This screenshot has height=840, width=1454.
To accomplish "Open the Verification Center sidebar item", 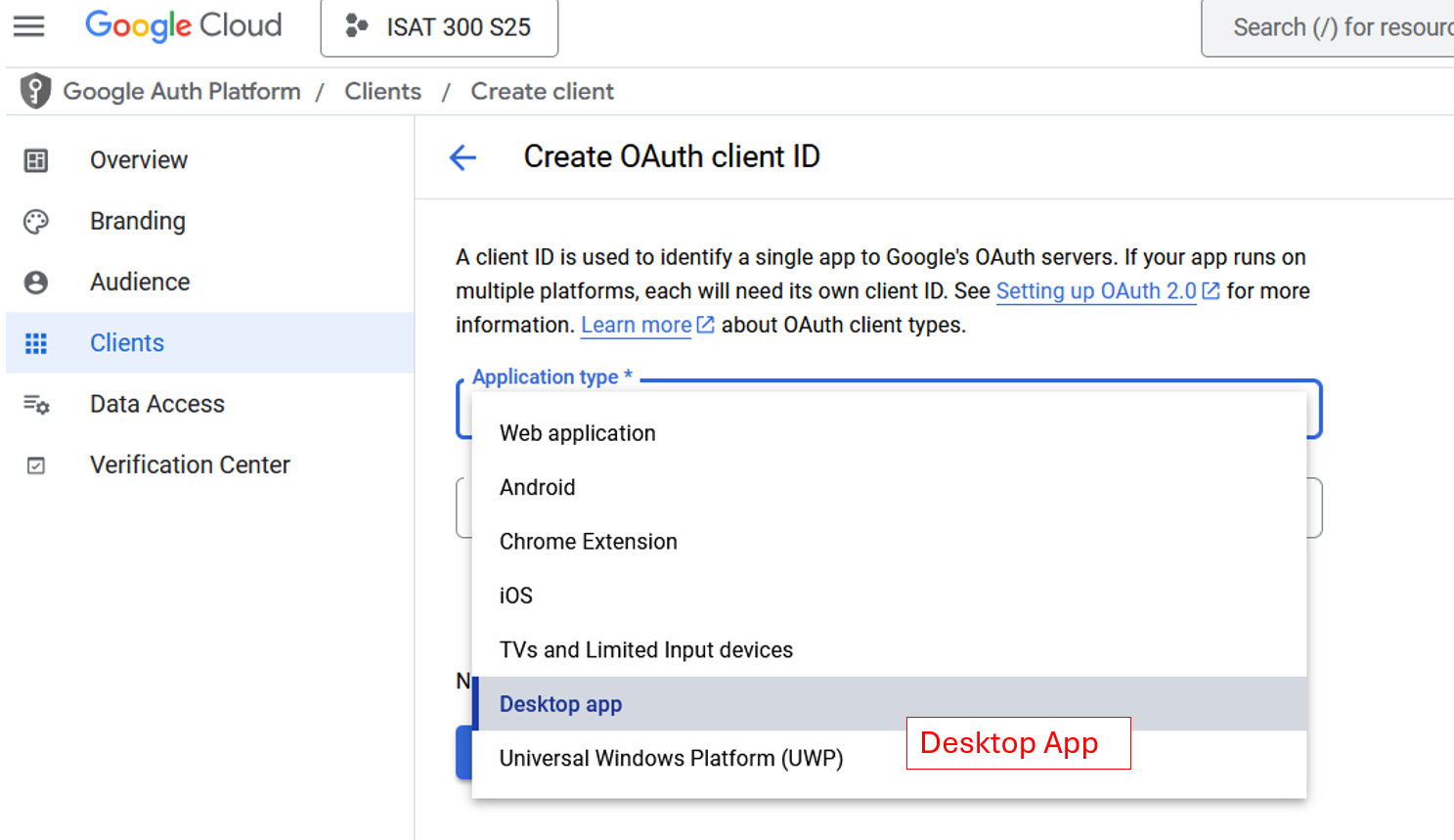I will coord(209,464).
